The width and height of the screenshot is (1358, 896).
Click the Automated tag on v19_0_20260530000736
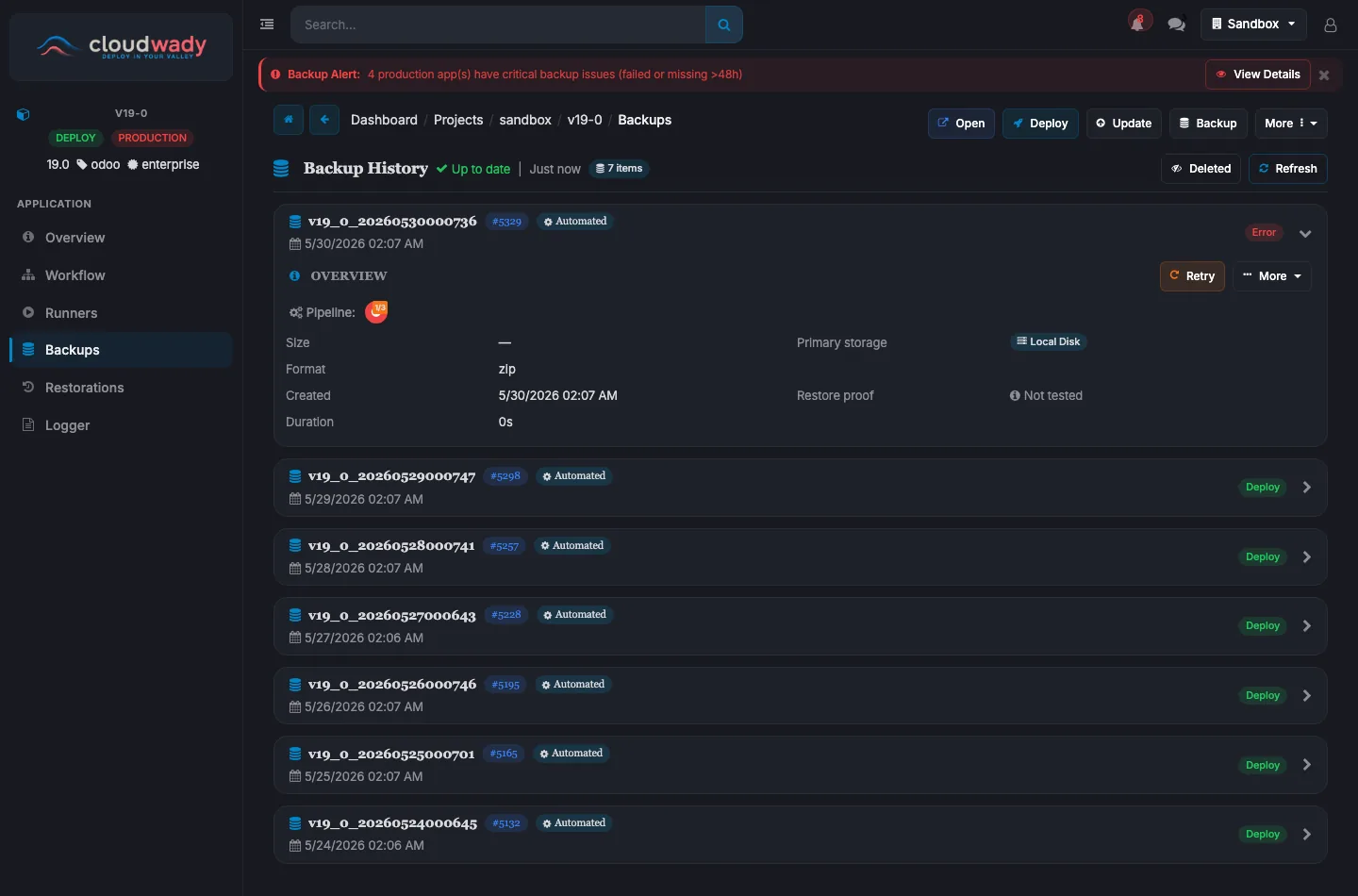click(575, 222)
